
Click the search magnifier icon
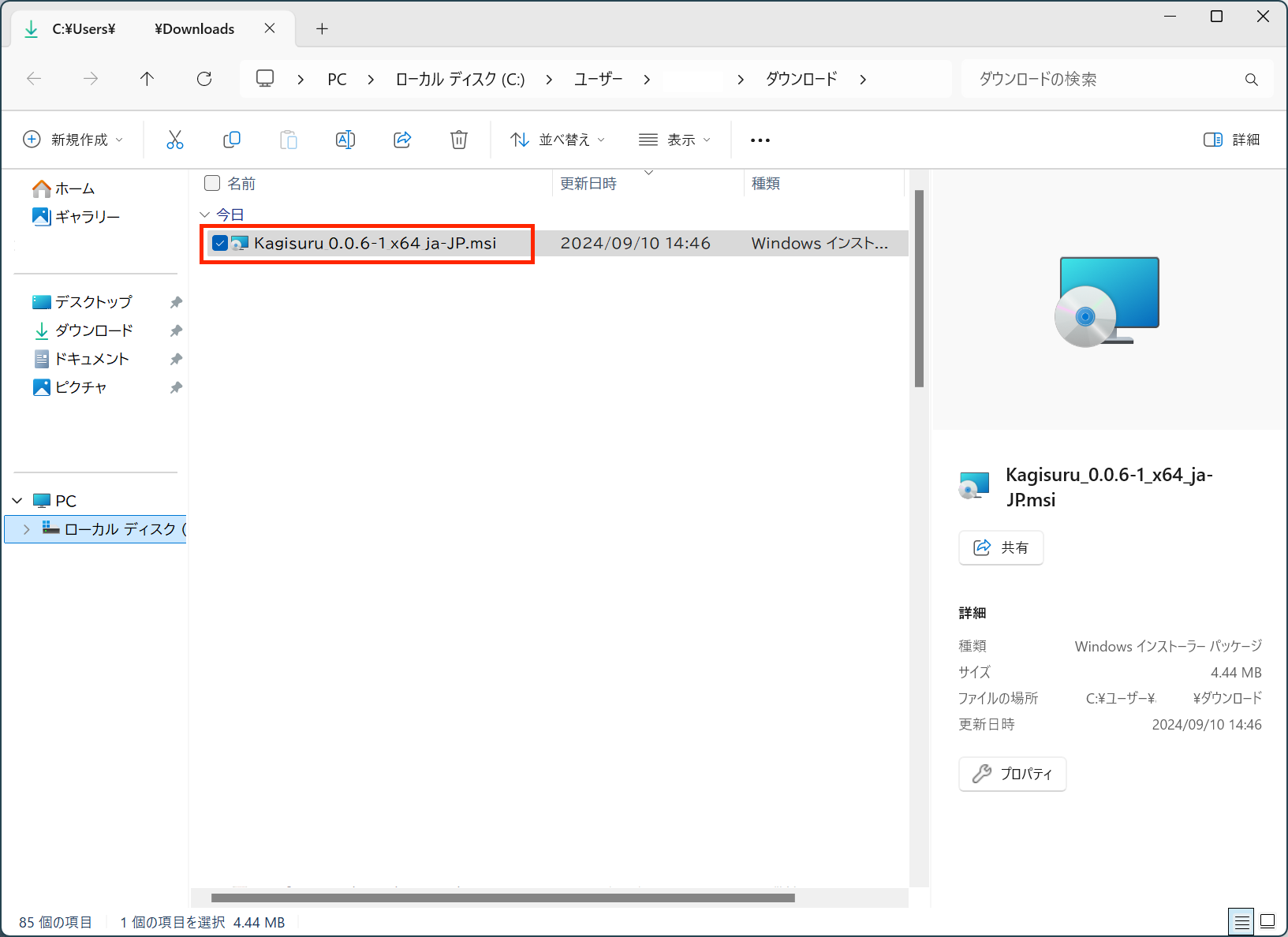tap(1251, 80)
